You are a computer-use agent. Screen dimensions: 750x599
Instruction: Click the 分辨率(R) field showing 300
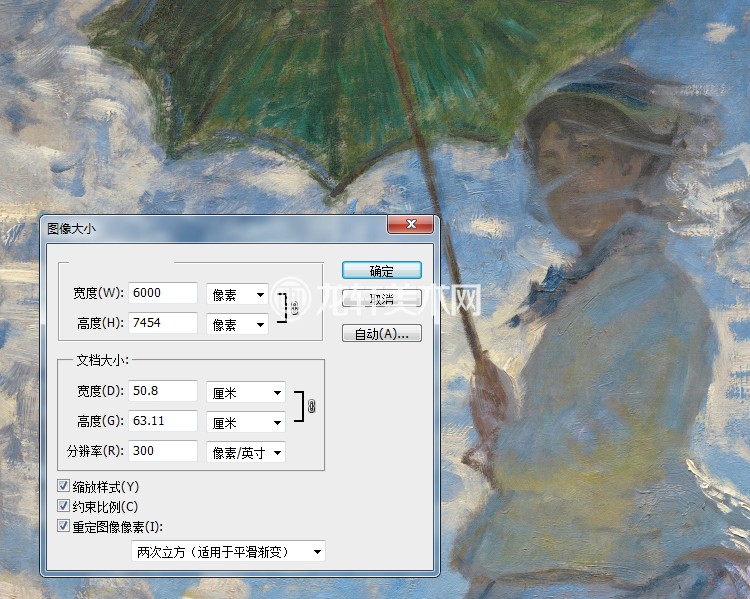(x=163, y=451)
